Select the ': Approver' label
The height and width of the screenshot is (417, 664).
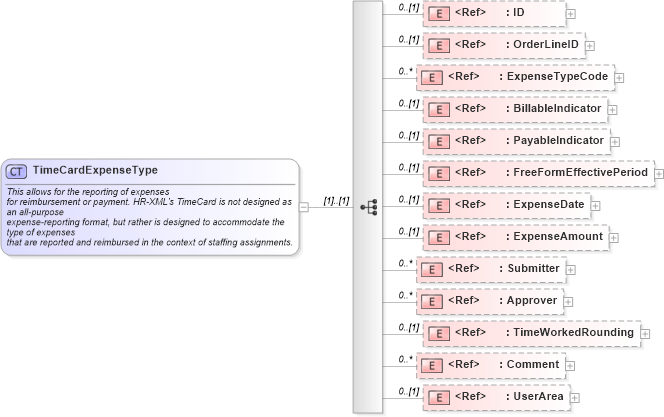(528, 300)
